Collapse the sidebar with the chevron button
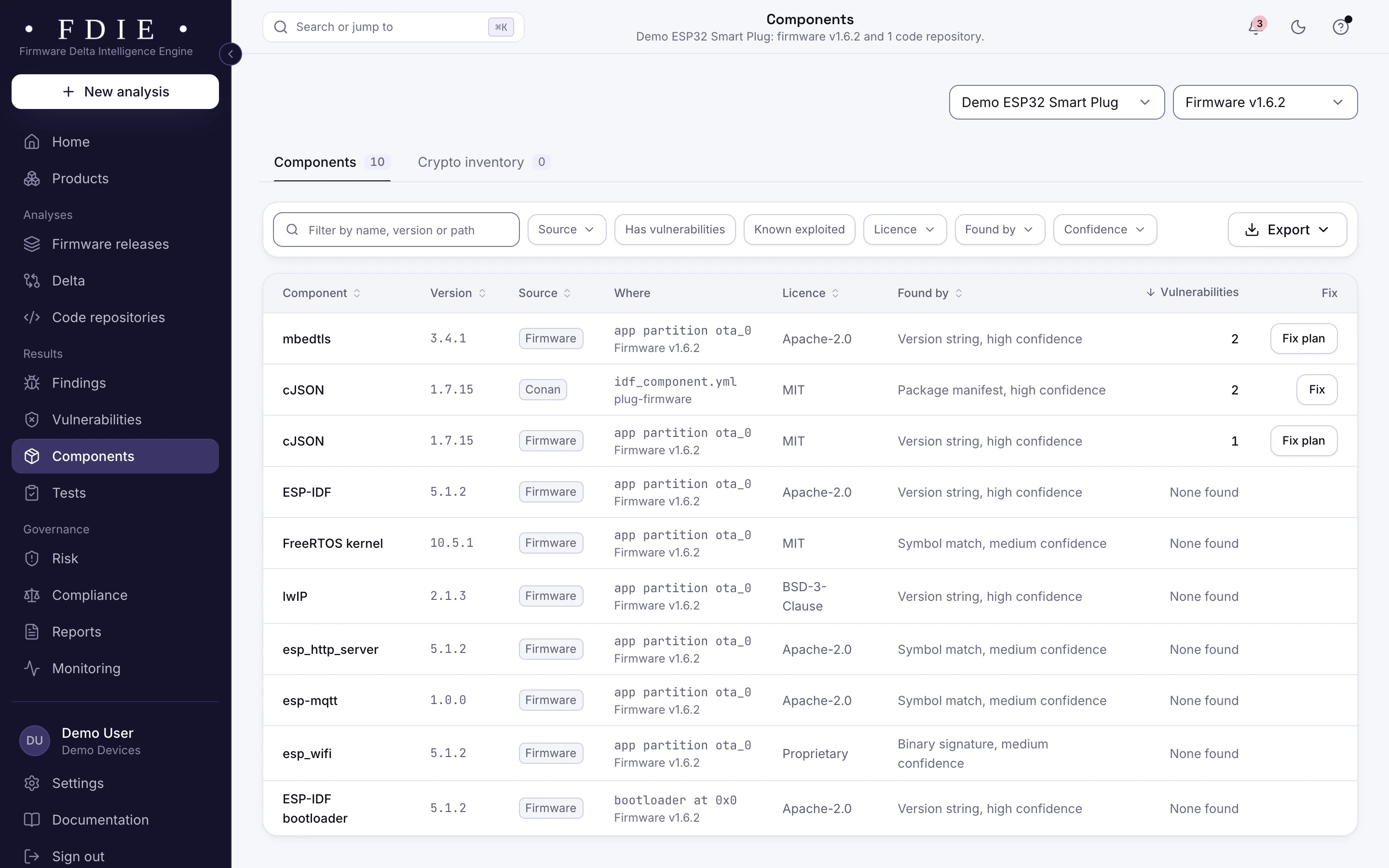This screenshot has width=1389, height=868. pyautogui.click(x=230, y=54)
